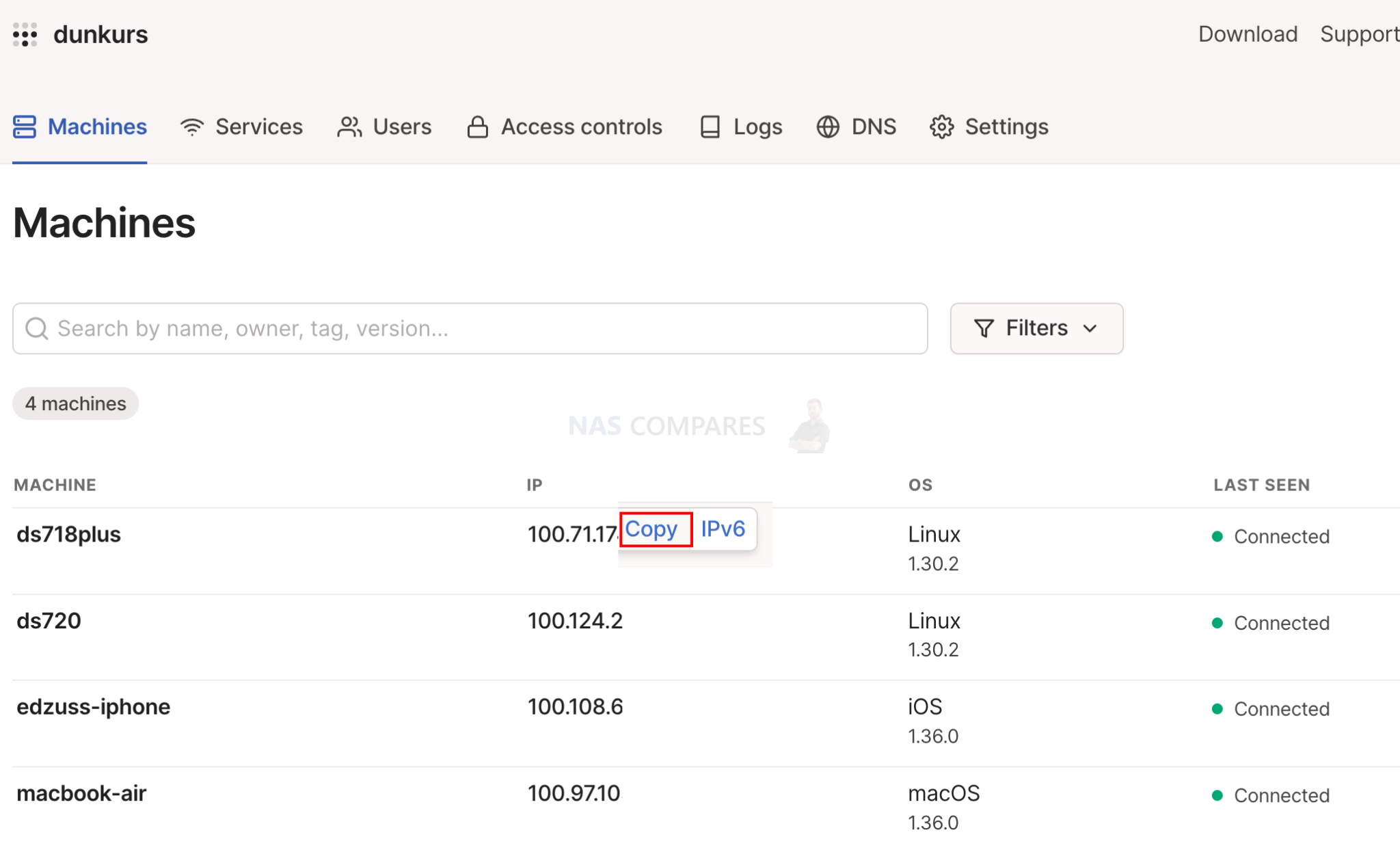Click the Logs book icon
The height and width of the screenshot is (852, 1400).
click(710, 127)
